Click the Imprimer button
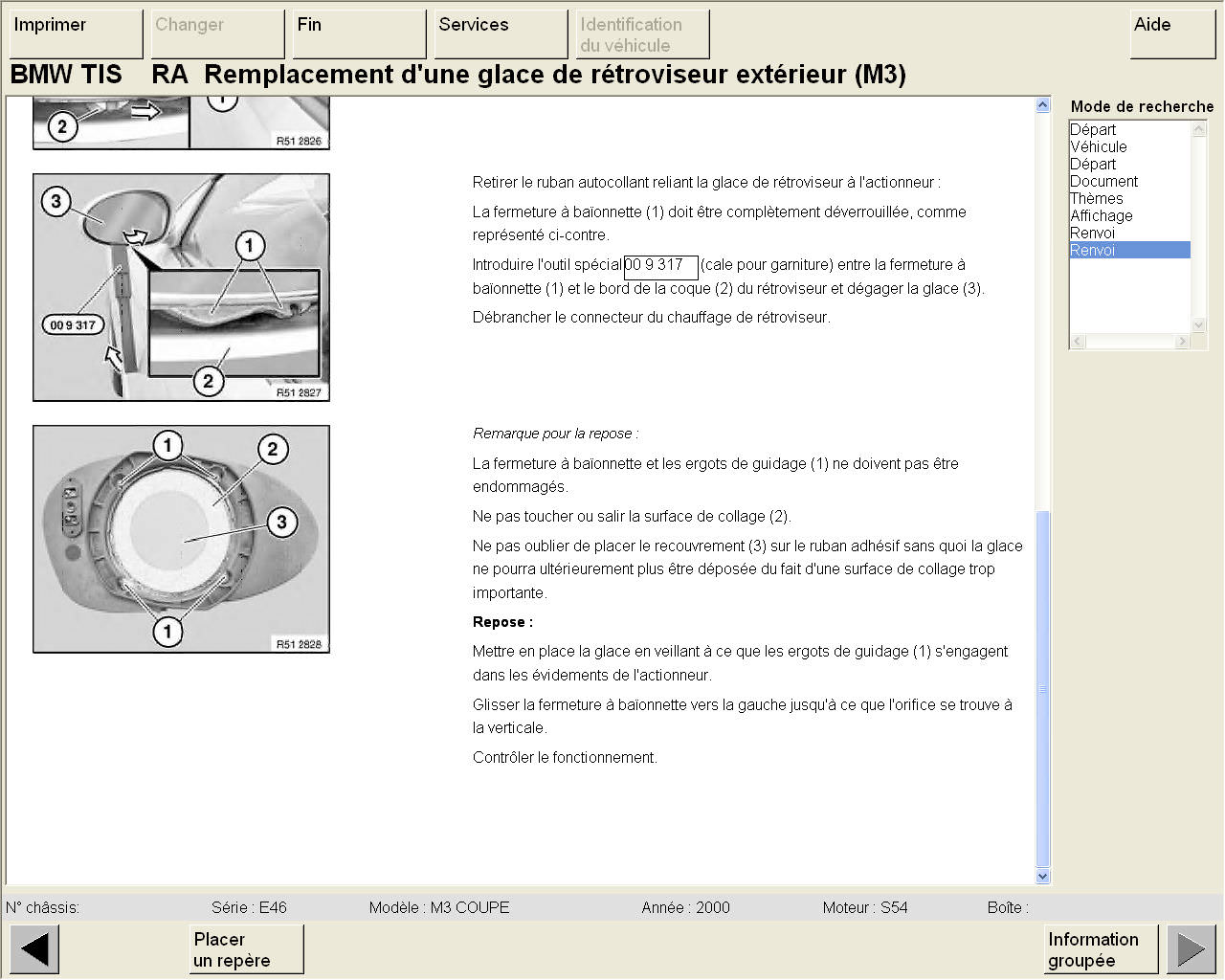The width and height of the screenshot is (1225, 980). [76, 34]
